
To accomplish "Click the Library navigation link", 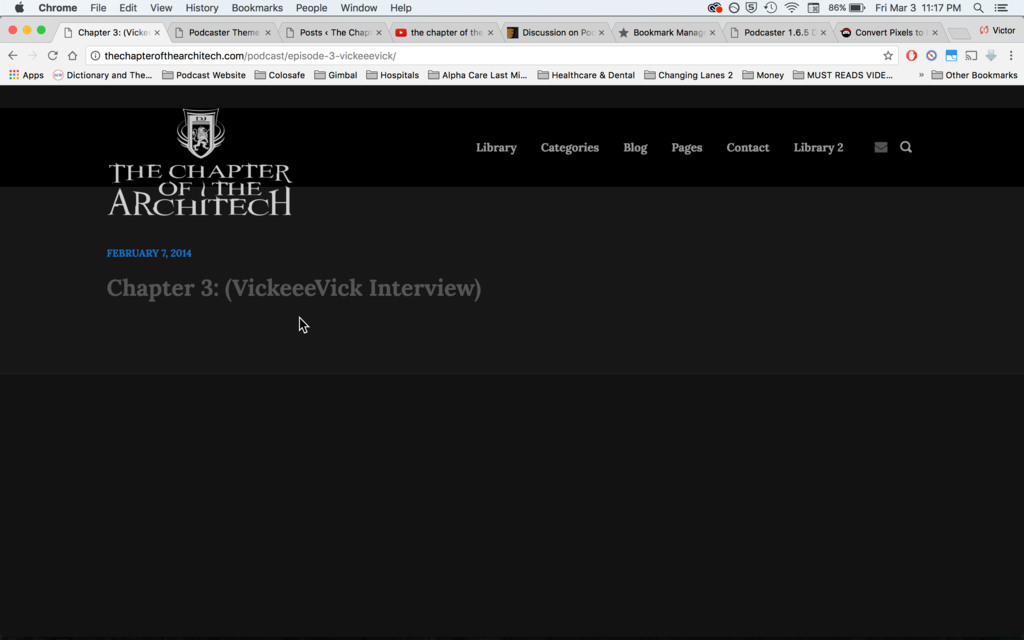I will [x=496, y=147].
